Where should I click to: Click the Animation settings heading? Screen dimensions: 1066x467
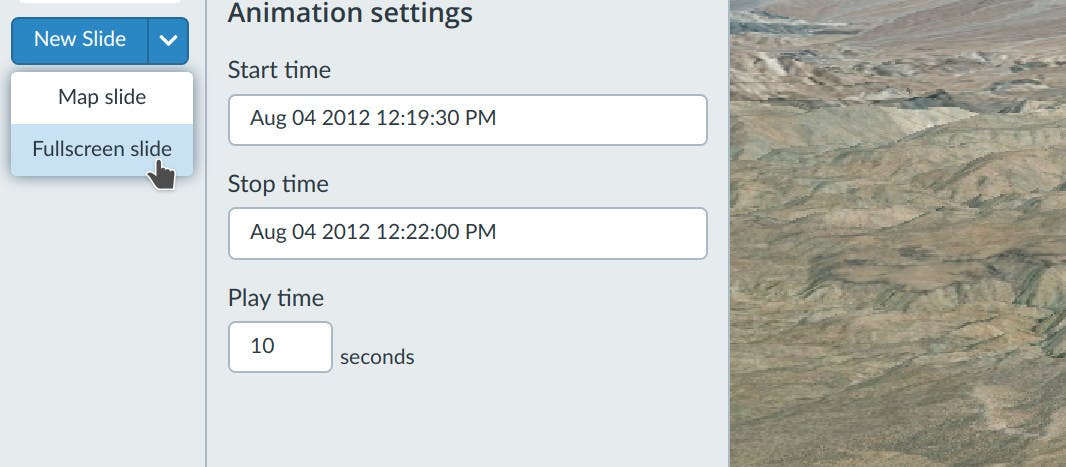click(x=350, y=13)
